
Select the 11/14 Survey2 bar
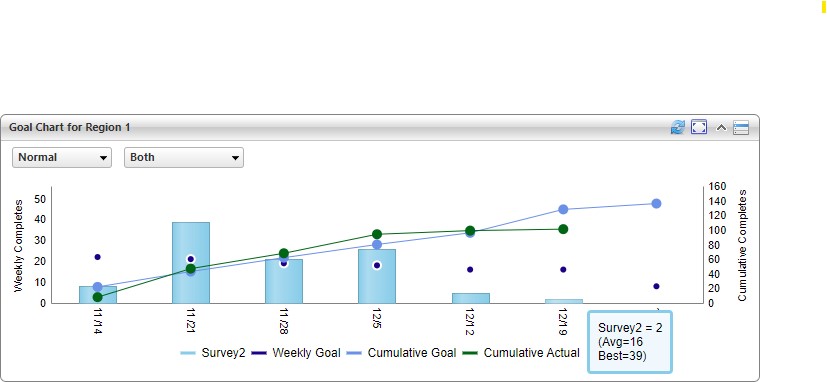coord(98,295)
